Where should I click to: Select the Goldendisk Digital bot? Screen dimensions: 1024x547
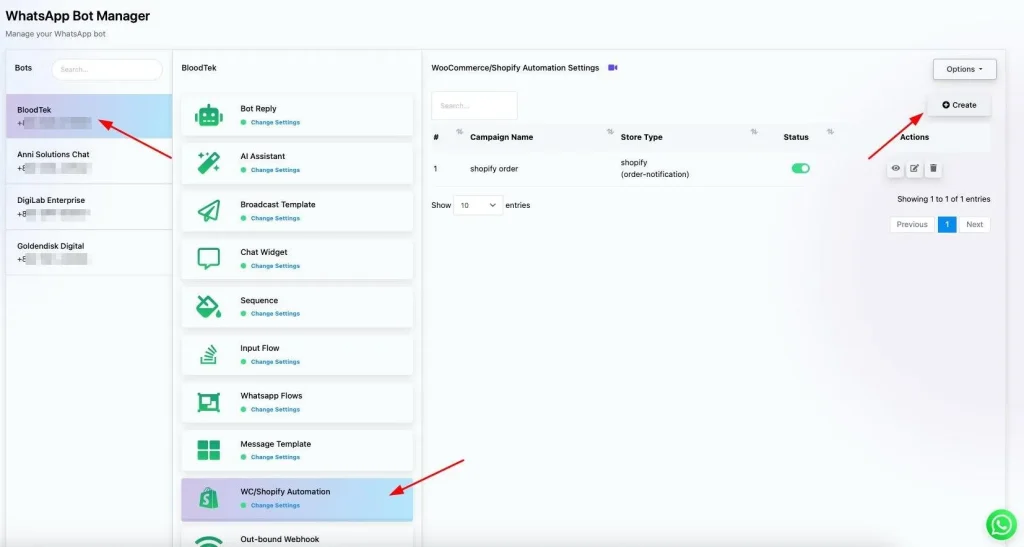(89, 253)
